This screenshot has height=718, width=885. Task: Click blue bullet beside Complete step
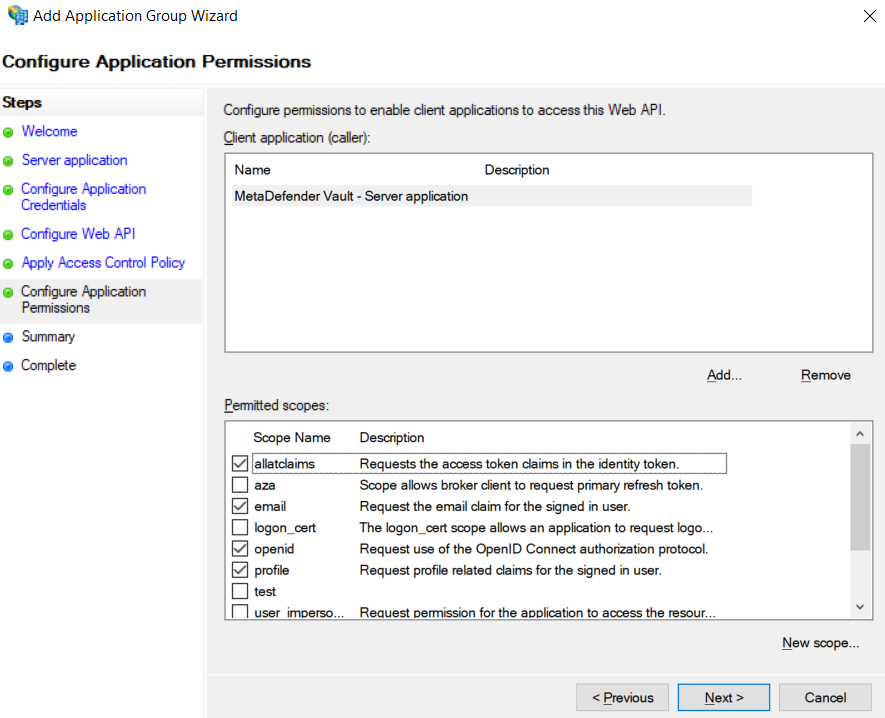coord(8,367)
